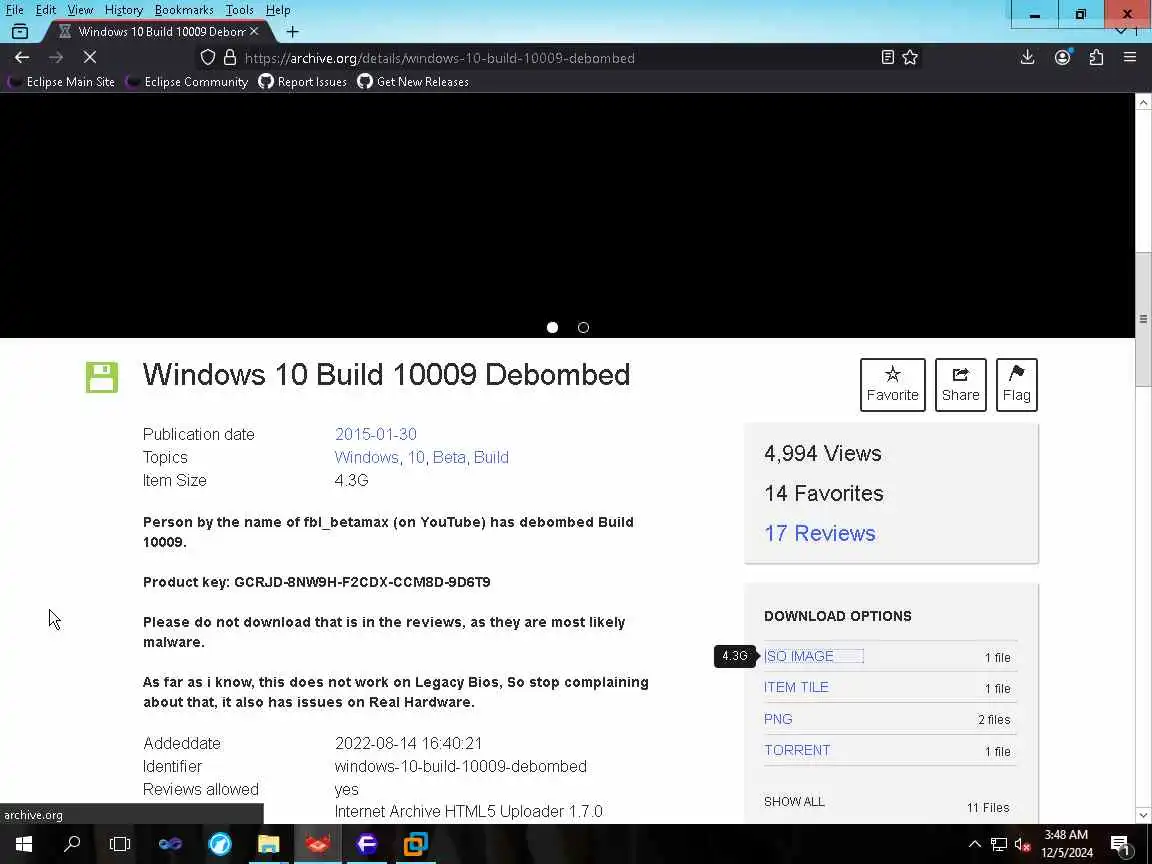This screenshot has width=1152, height=864.
Task: Open File Explorer from the taskbar
Action: (268, 844)
